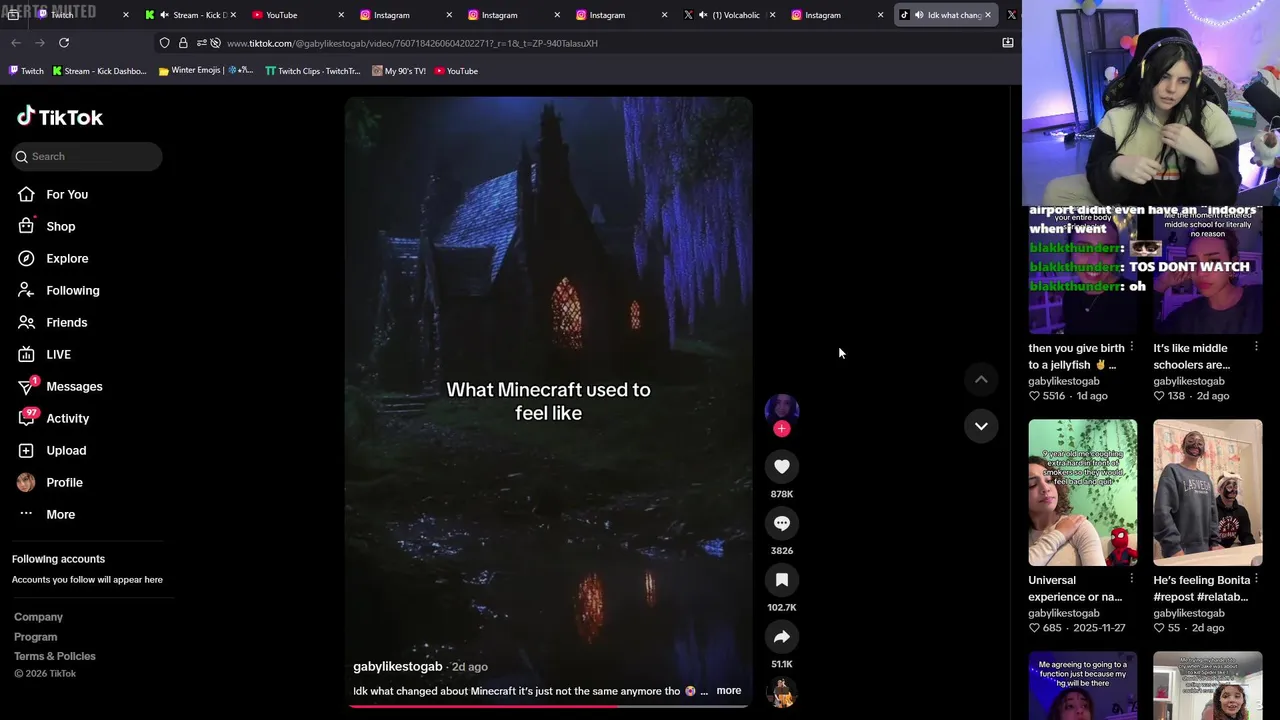The image size is (1280, 720).
Task: Open comments with speech bubble icon
Action: tap(782, 523)
